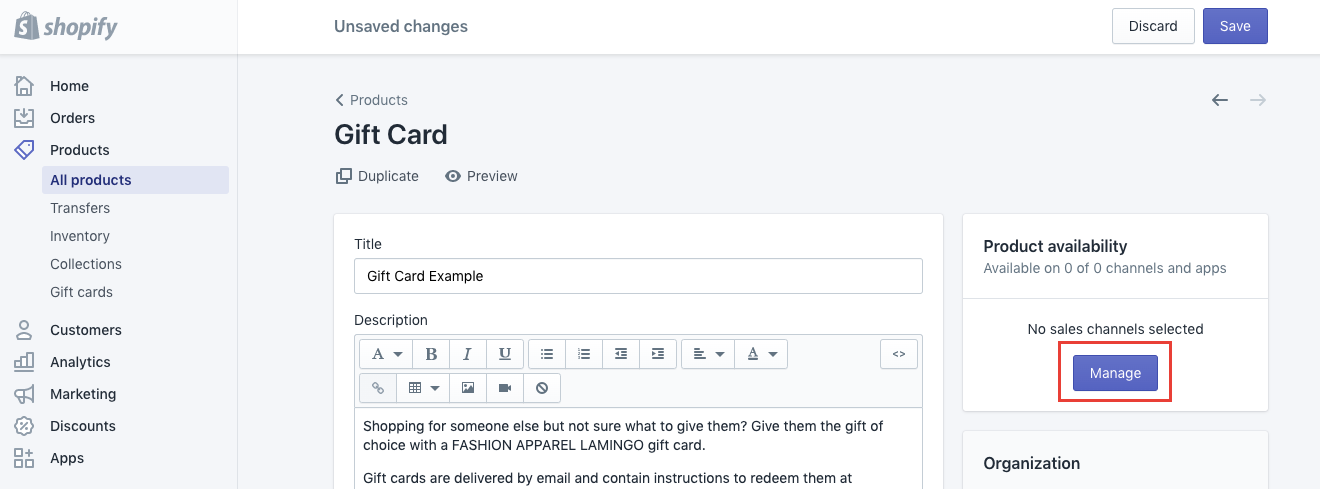Click the insert image icon
Image resolution: width=1320 pixels, height=489 pixels.
pos(468,387)
